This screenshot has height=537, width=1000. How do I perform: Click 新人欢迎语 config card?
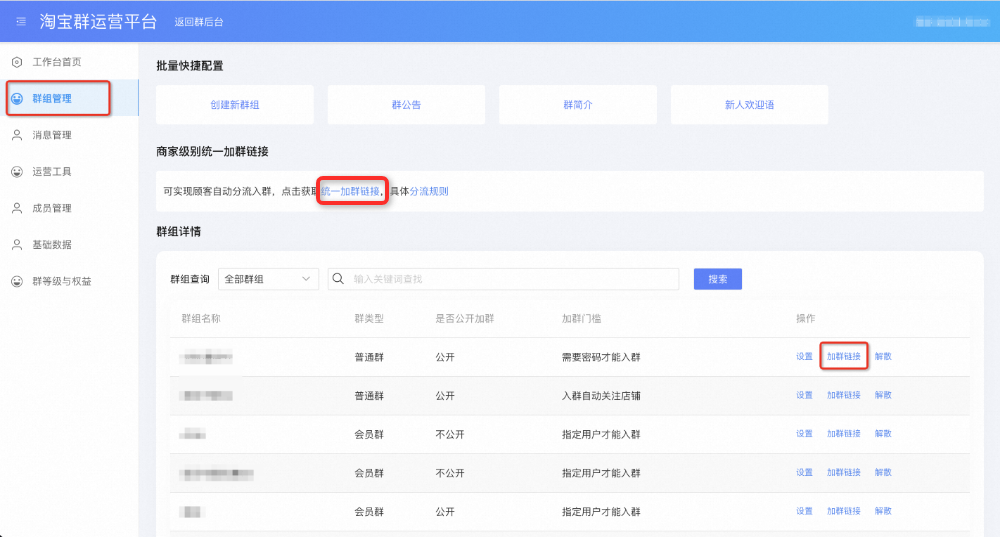[x=749, y=105]
